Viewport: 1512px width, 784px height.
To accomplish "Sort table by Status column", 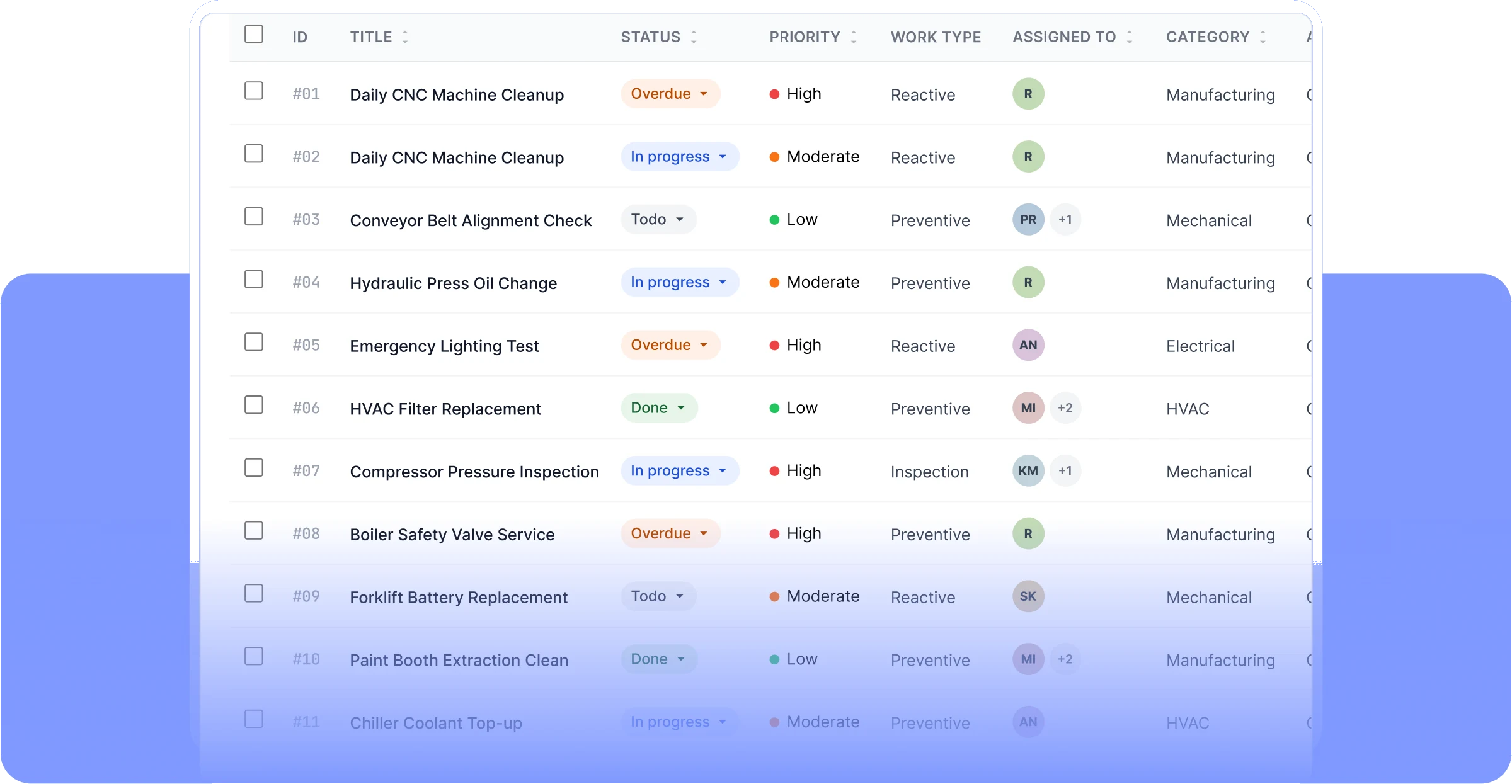I will (694, 37).
